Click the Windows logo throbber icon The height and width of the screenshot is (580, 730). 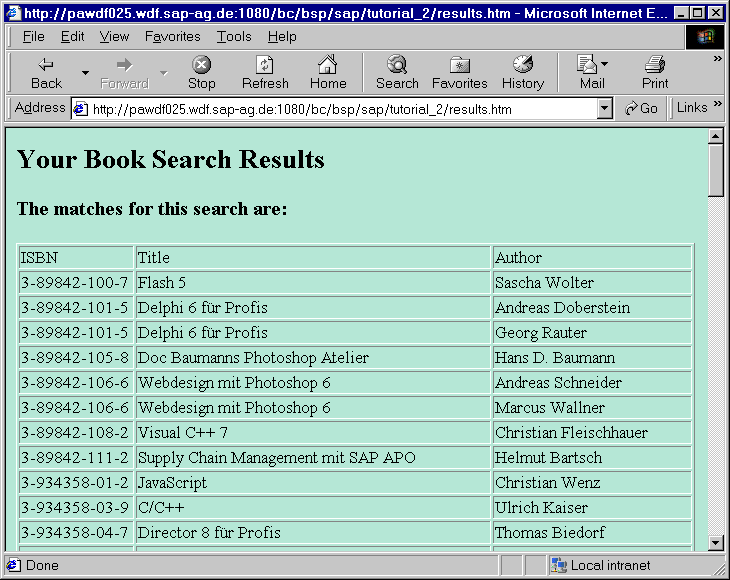click(705, 37)
